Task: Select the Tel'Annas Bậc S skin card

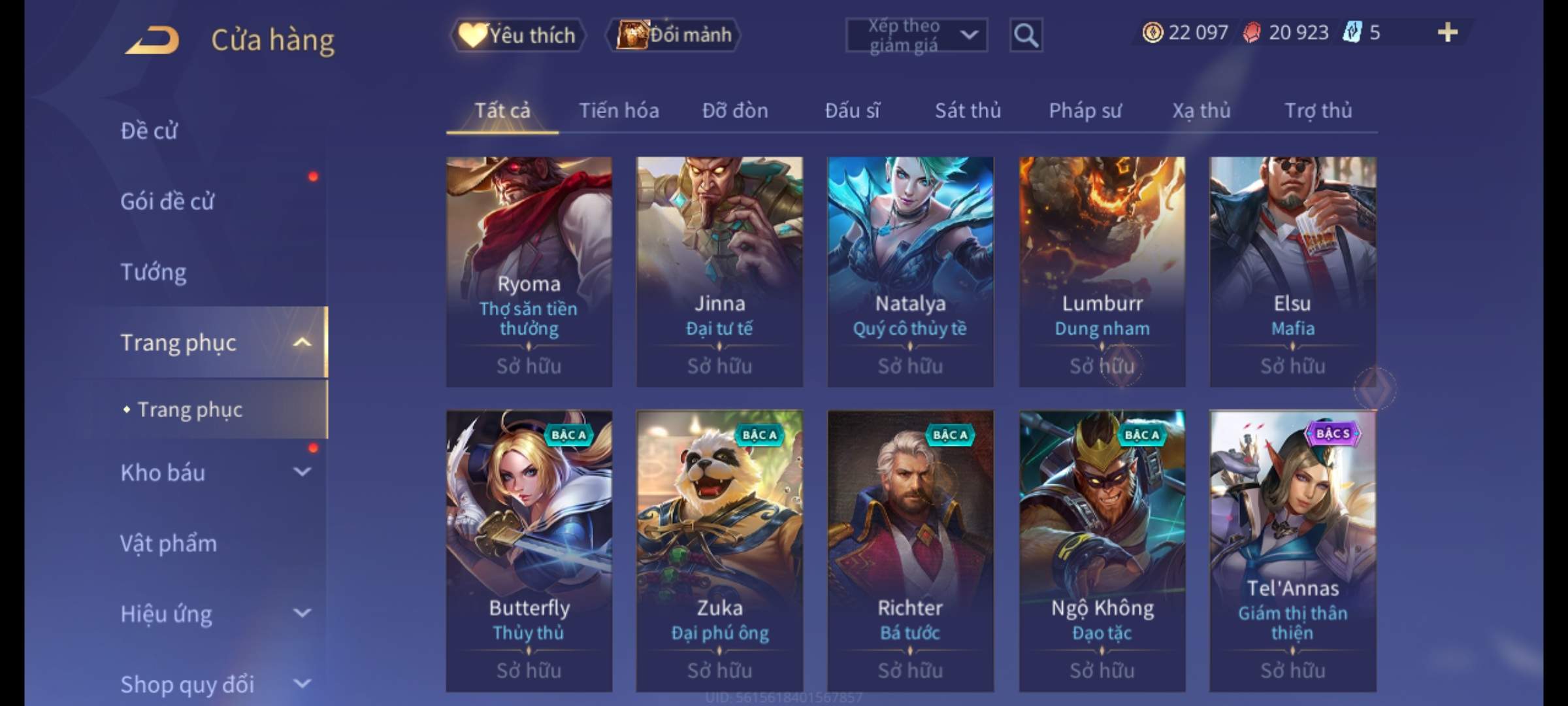Action: point(1292,550)
